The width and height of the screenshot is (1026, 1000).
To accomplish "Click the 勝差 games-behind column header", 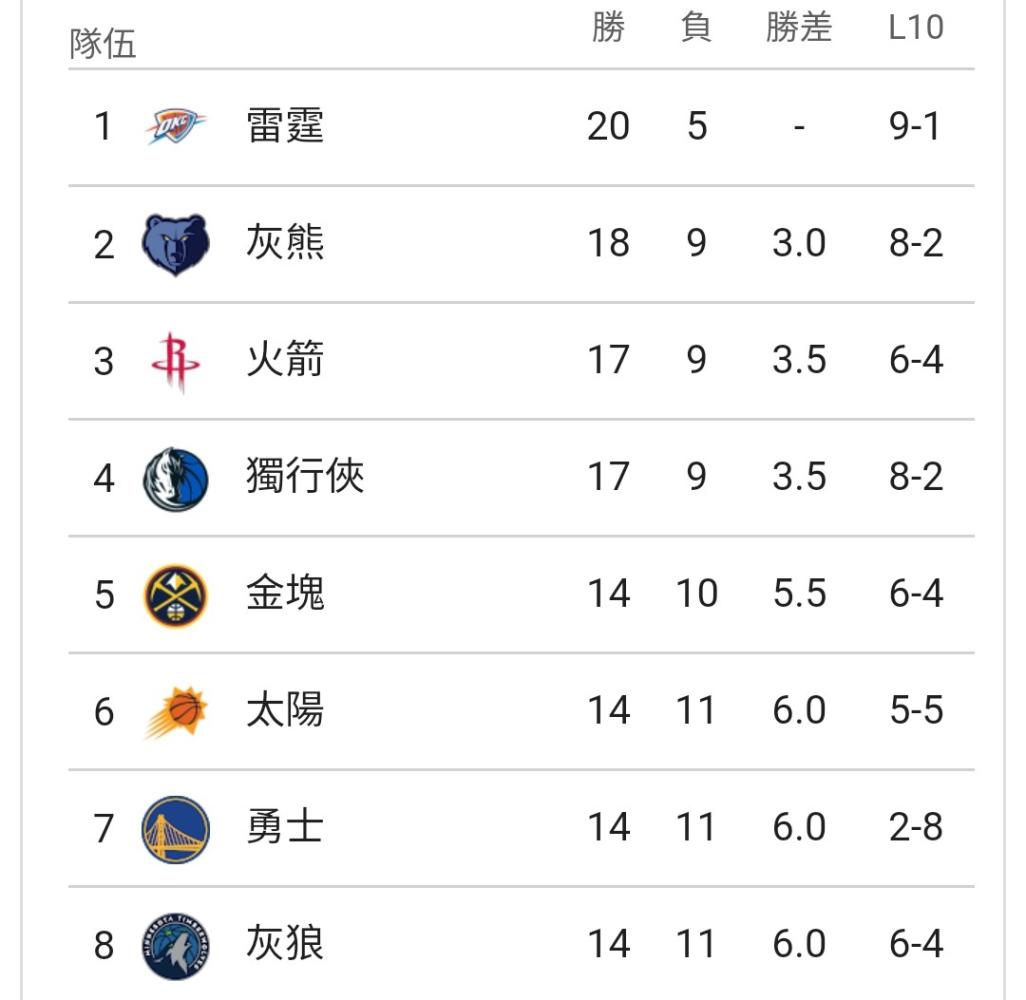I will coord(799,27).
